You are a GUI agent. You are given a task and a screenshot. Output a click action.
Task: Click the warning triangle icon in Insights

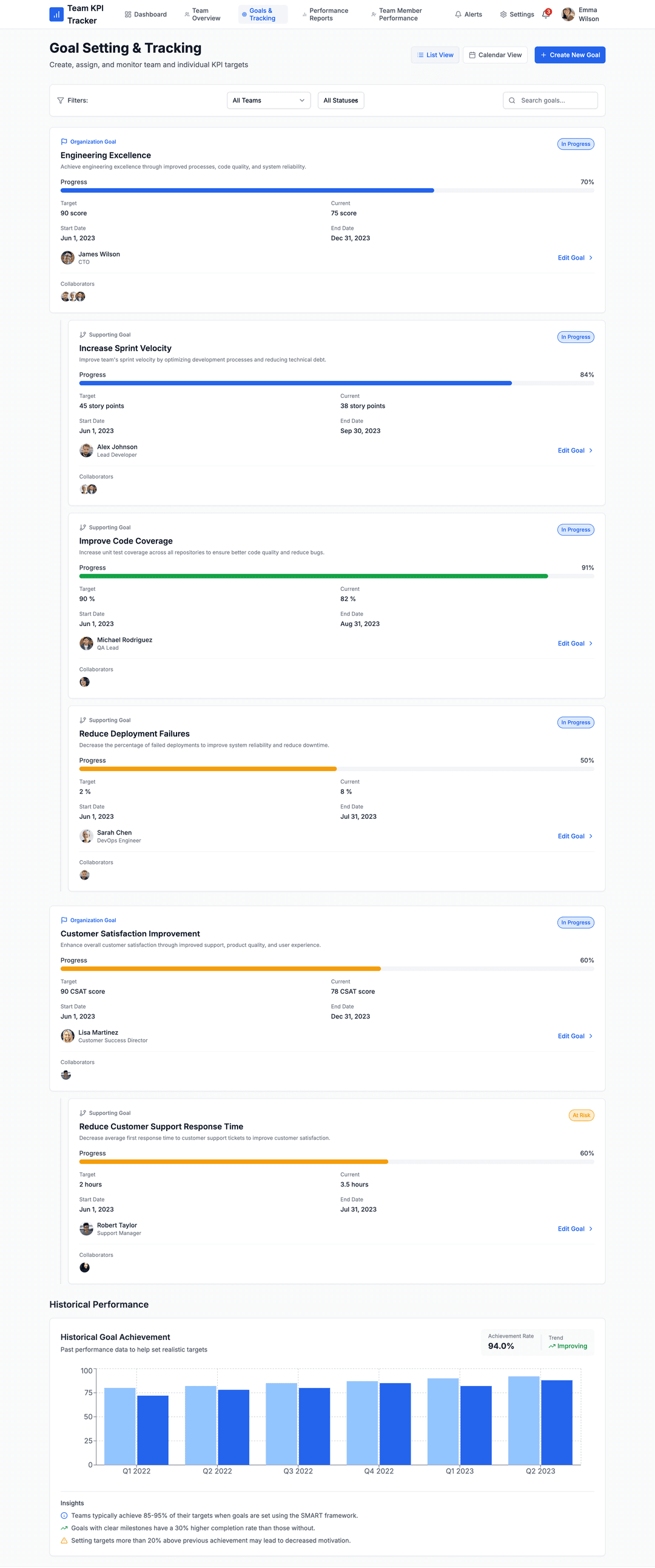(x=64, y=1541)
